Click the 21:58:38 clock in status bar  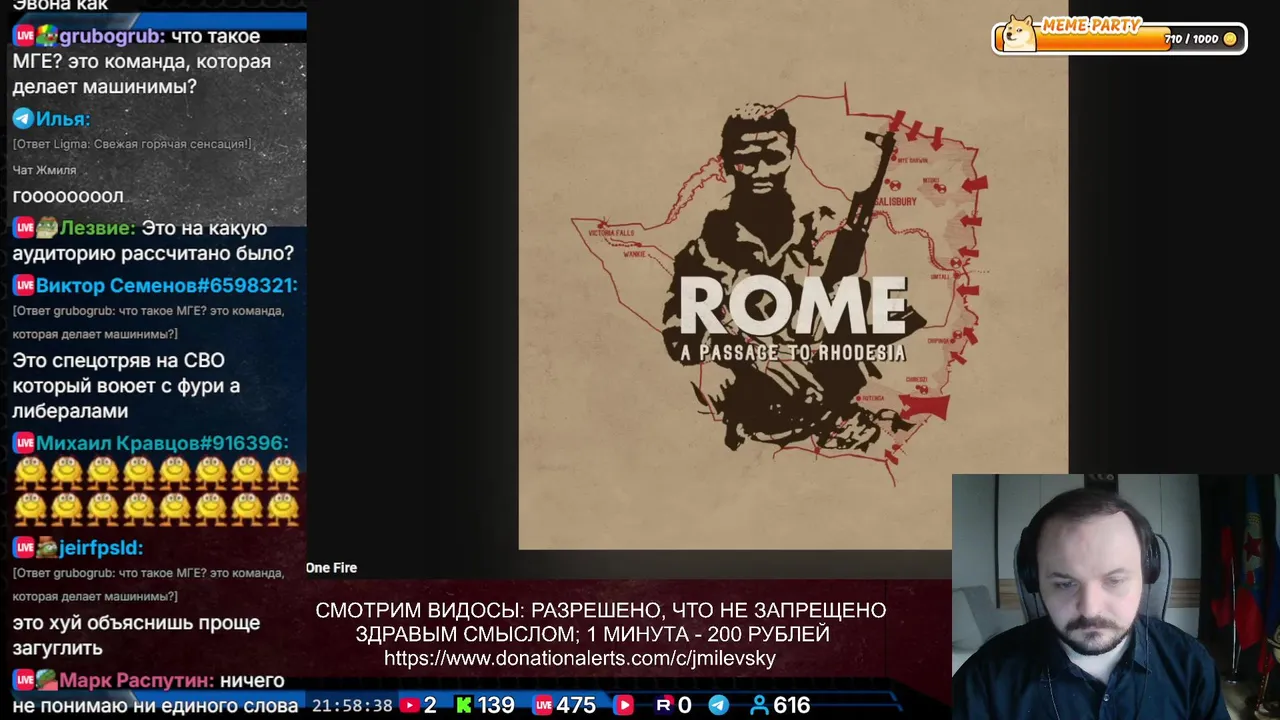pyautogui.click(x=352, y=705)
